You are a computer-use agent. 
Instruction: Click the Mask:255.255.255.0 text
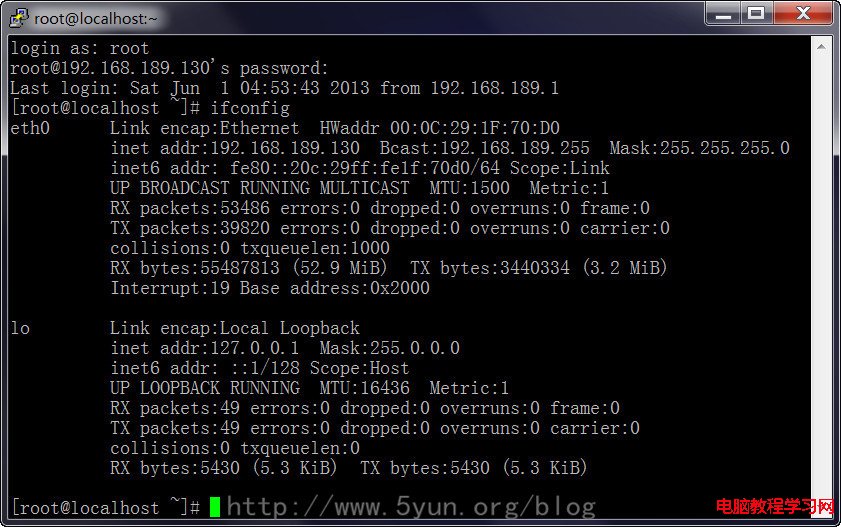pos(699,148)
